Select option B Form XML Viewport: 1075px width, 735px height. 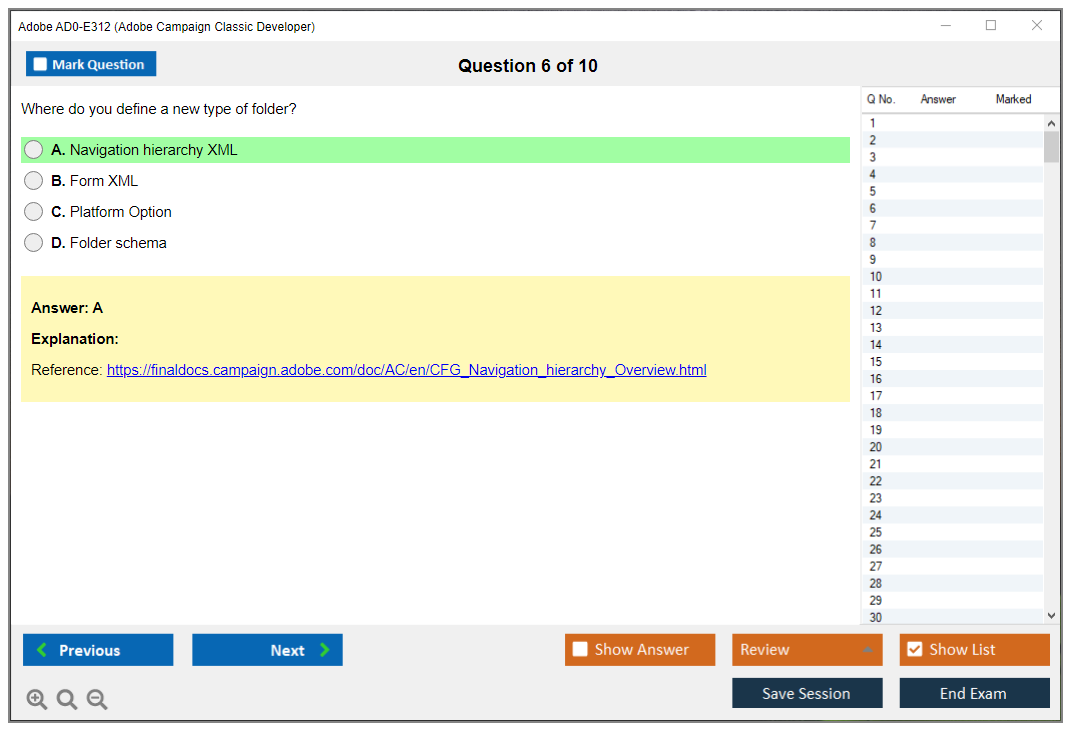click(34, 181)
